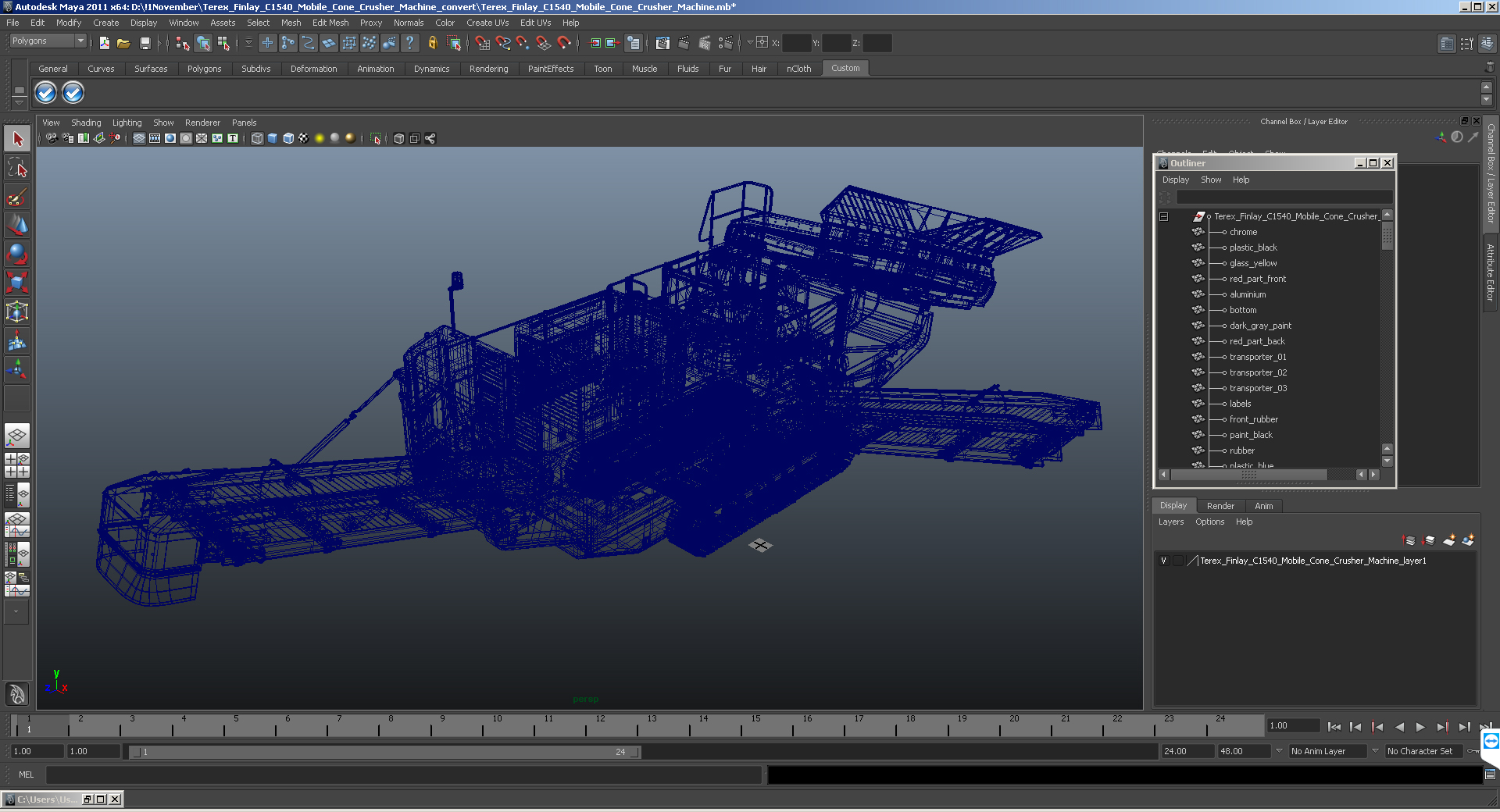Viewport: 1500px width, 812px height.
Task: Open the Mesh menu
Action: [x=291, y=23]
